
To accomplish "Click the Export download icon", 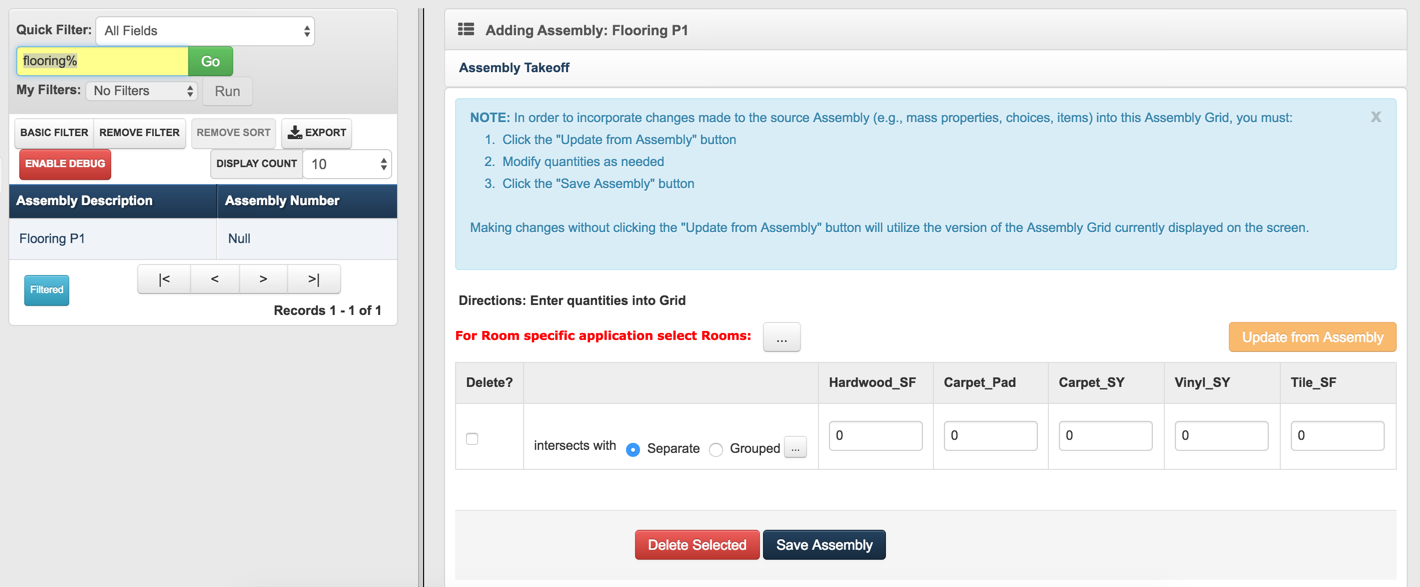I will click(x=294, y=133).
